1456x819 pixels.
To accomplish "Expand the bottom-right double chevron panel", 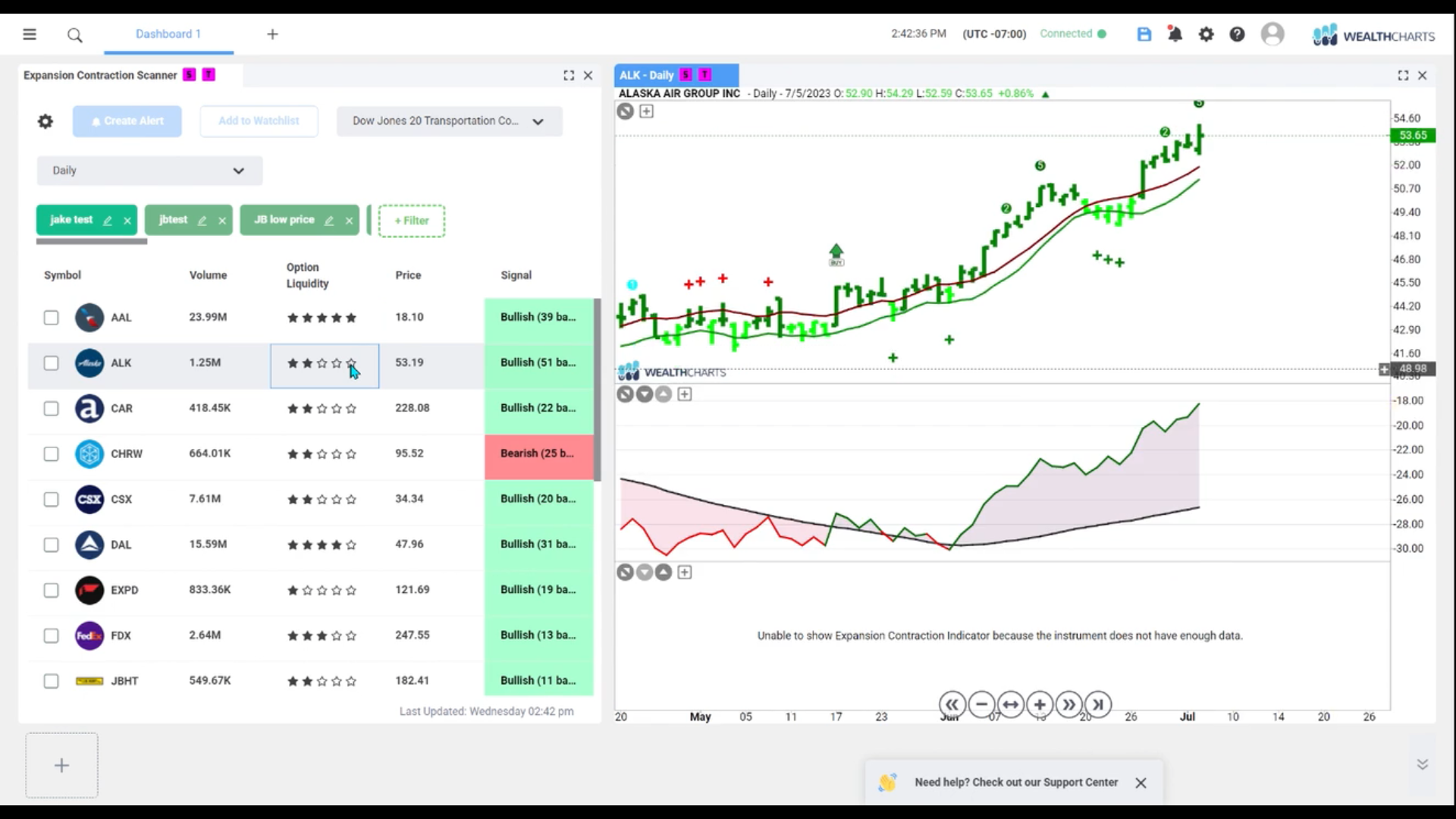I will point(1423,764).
